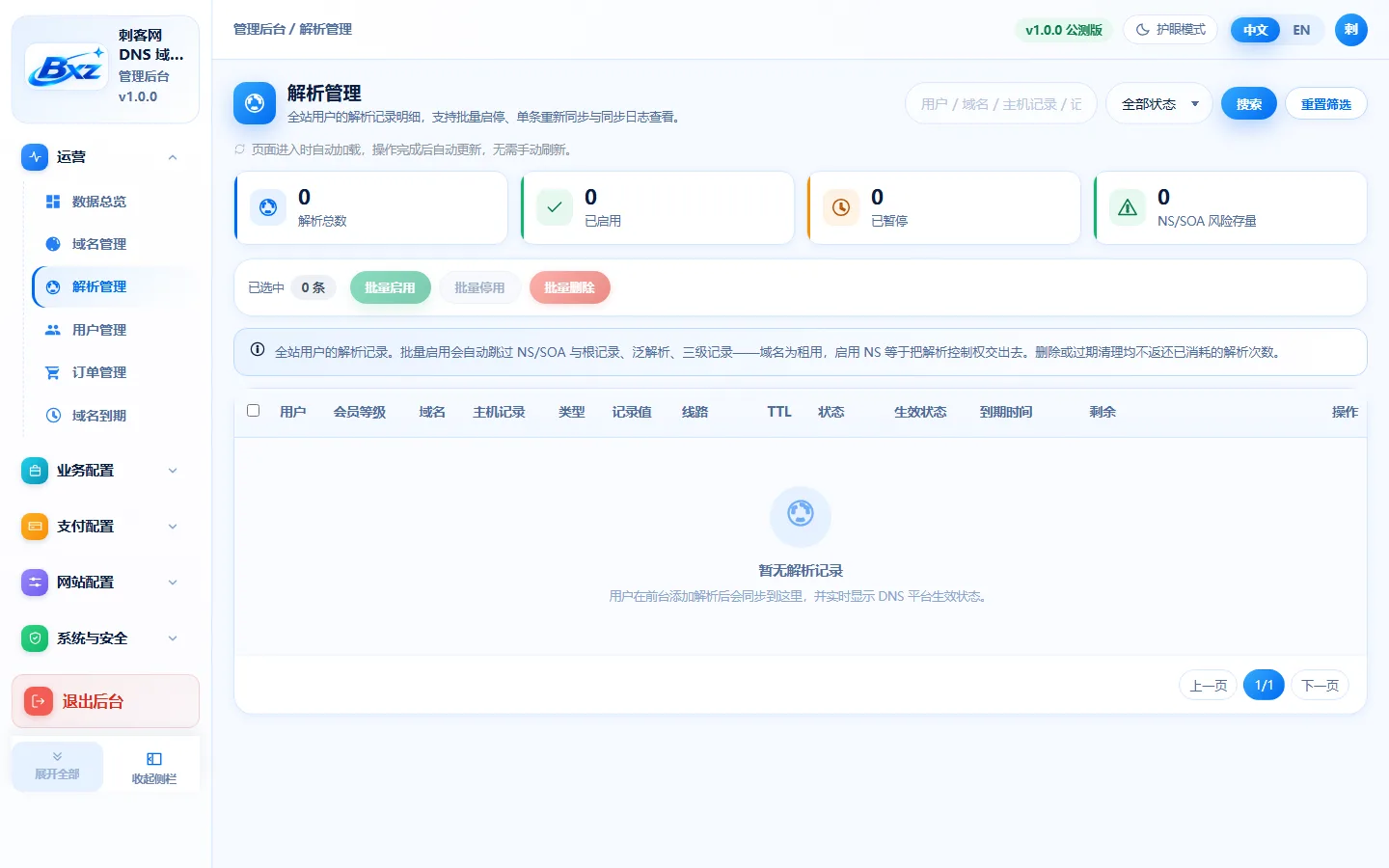Expand all sidebar groups with 展开全部
1389x868 pixels.
[x=58, y=768]
